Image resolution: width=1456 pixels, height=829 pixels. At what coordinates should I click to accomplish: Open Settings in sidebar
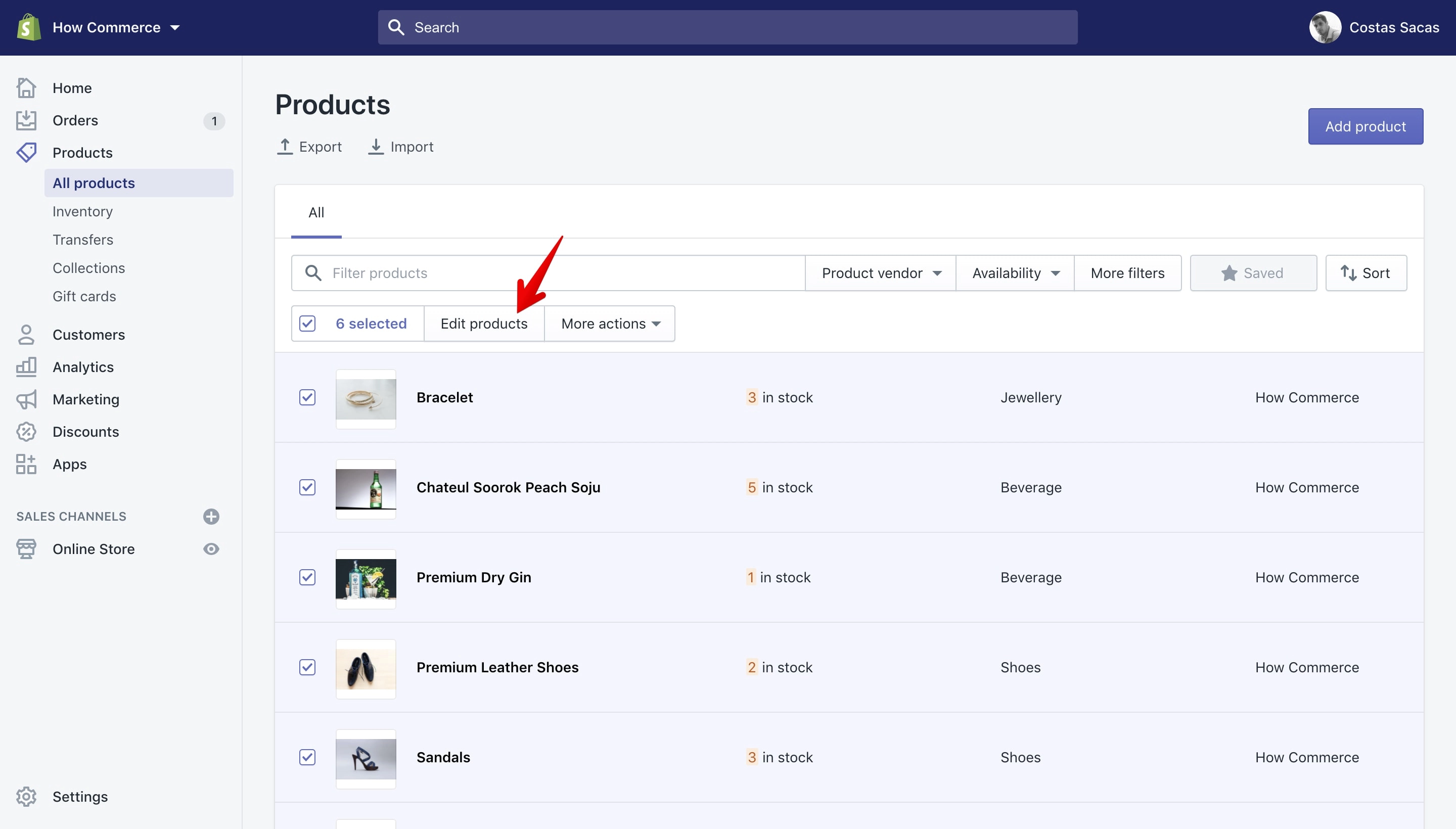tap(80, 797)
